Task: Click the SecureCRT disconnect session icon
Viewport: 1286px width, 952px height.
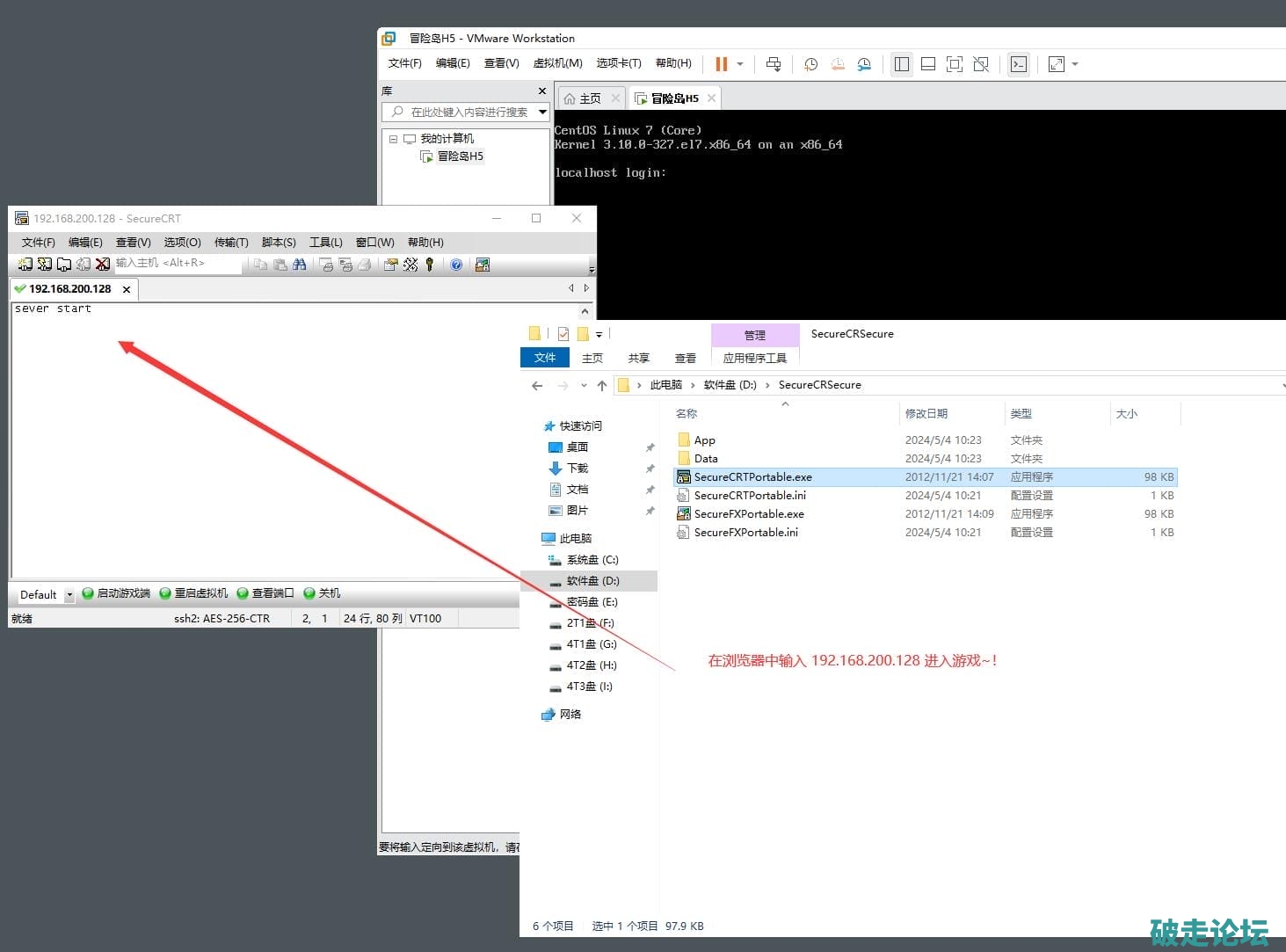Action: point(103,265)
